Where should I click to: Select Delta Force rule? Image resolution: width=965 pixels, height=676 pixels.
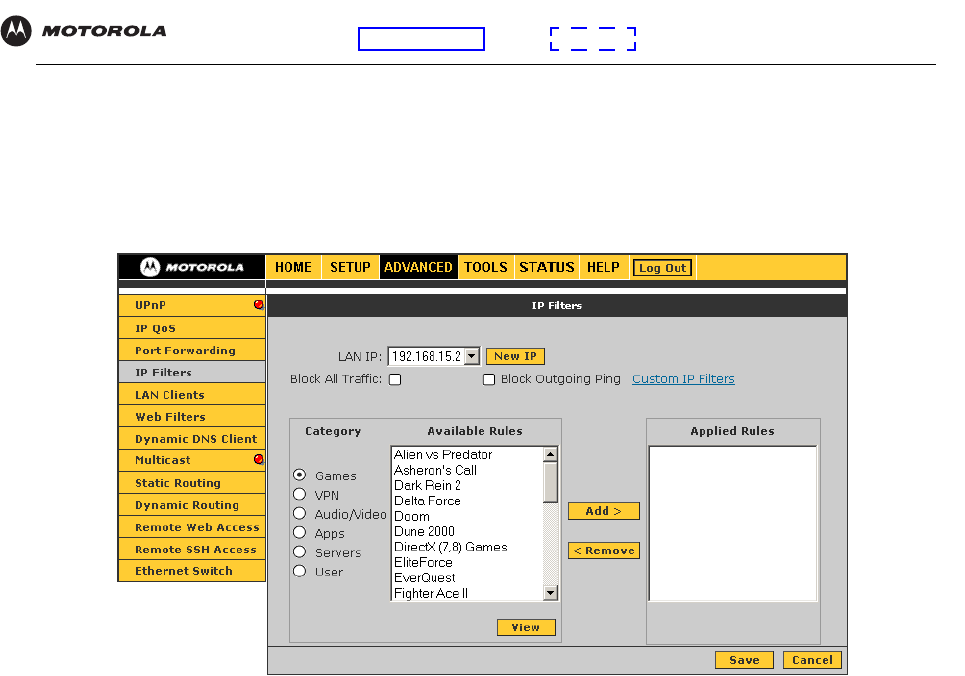(x=467, y=501)
